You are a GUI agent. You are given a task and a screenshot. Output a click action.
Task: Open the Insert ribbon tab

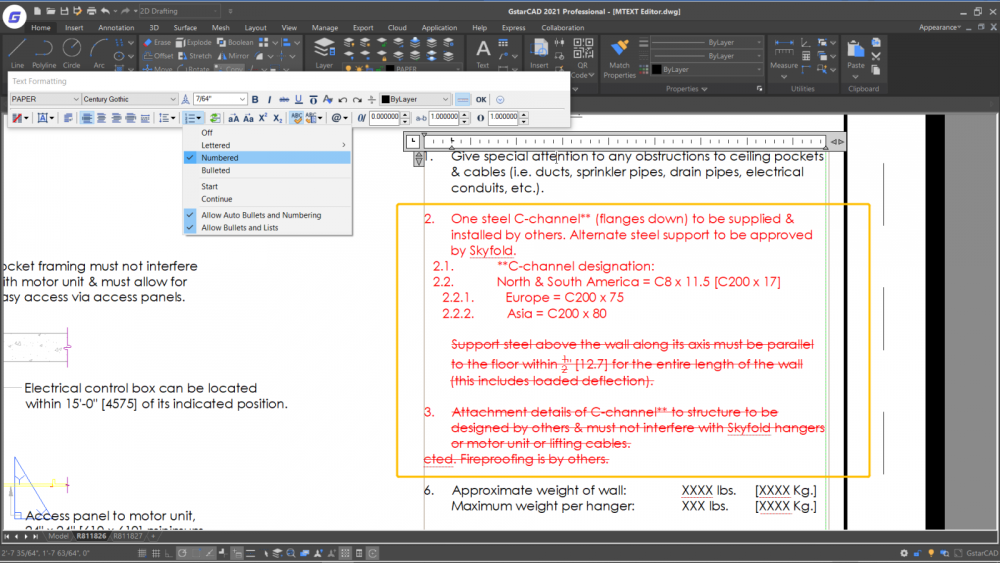click(74, 27)
